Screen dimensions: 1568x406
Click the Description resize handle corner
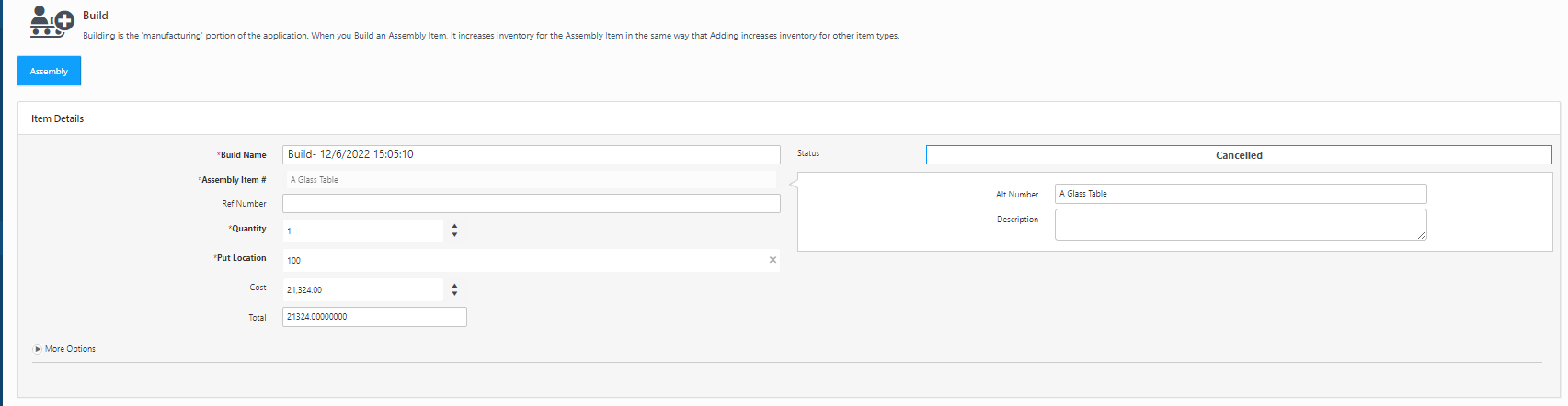tap(1422, 236)
